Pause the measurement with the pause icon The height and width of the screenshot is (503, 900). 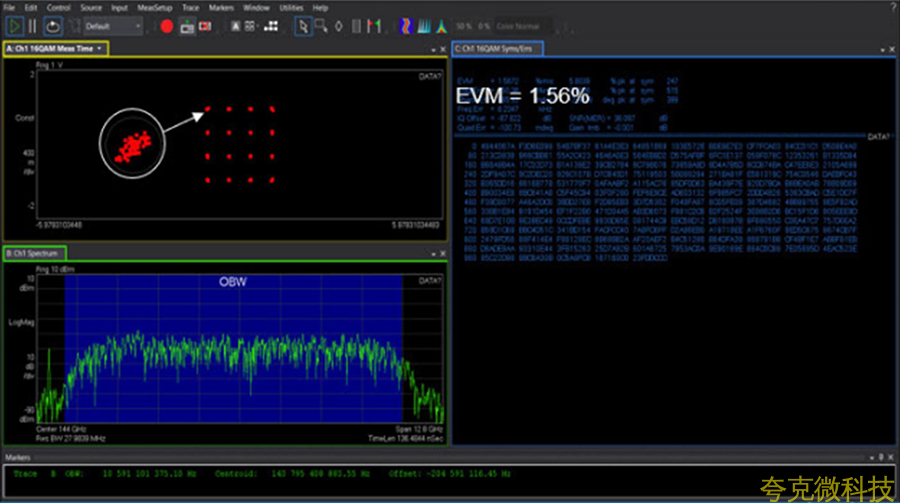tap(32, 26)
